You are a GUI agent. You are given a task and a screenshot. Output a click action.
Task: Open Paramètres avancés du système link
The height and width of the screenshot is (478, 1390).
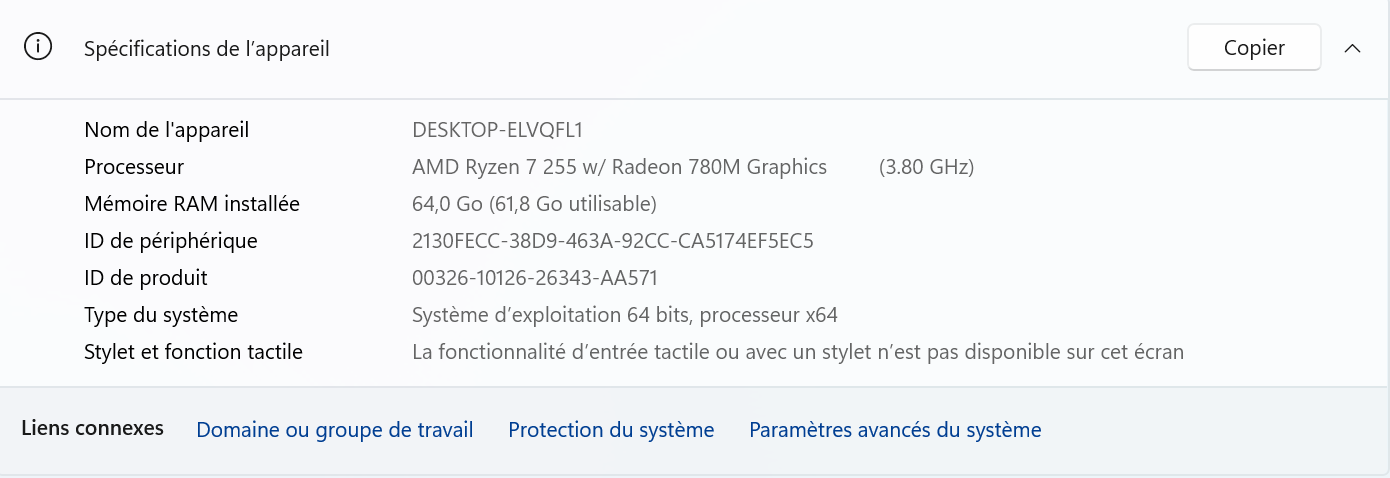pyautogui.click(x=895, y=430)
